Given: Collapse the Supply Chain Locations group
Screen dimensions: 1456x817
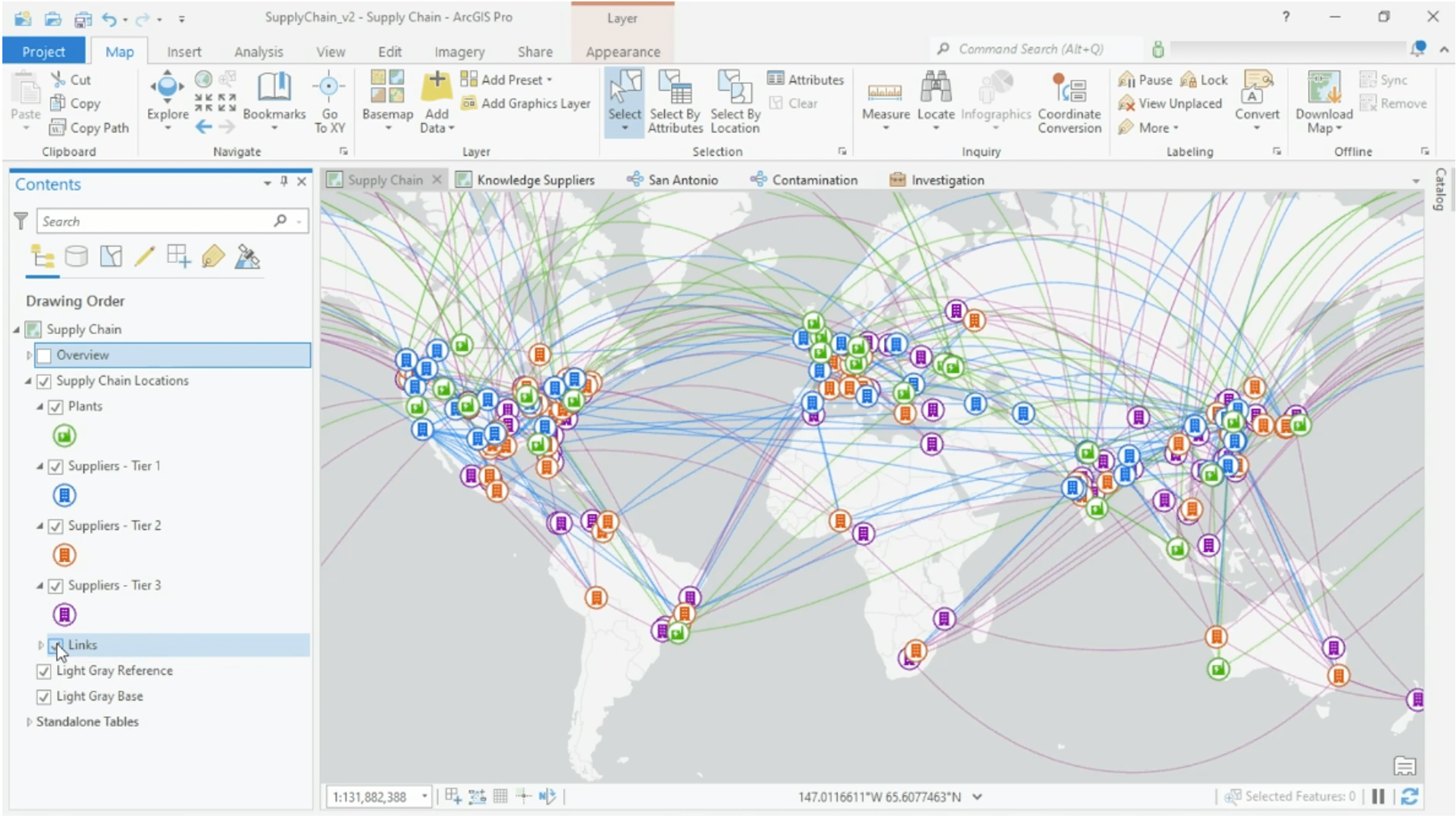Looking at the screenshot, I should (28, 380).
